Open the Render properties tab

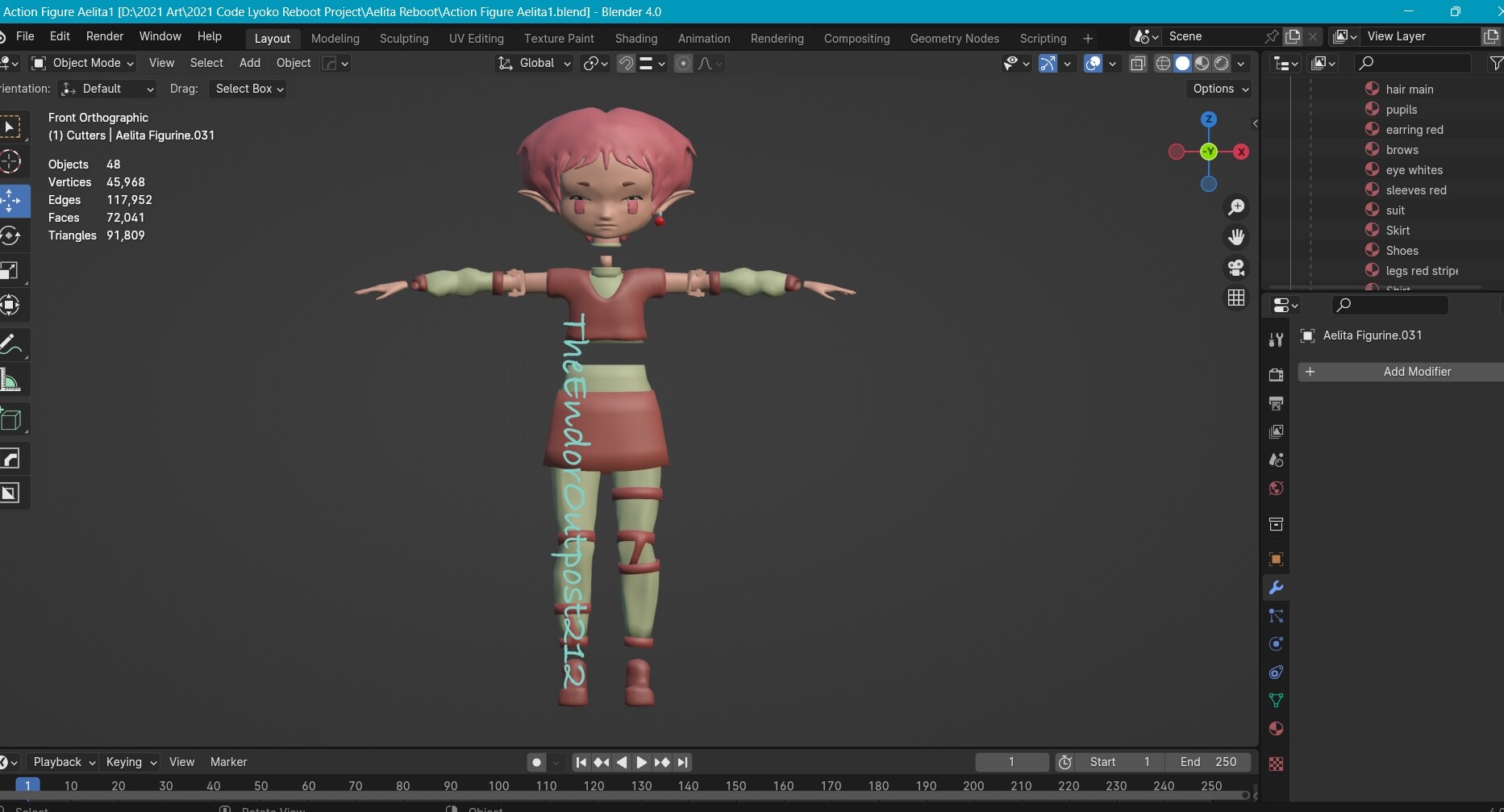[x=1276, y=375]
